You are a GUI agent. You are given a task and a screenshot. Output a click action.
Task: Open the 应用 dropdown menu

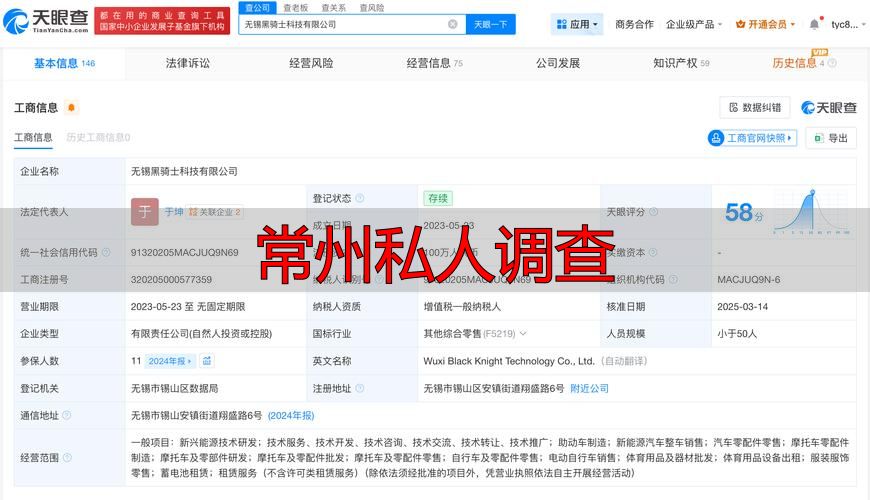pyautogui.click(x=577, y=24)
